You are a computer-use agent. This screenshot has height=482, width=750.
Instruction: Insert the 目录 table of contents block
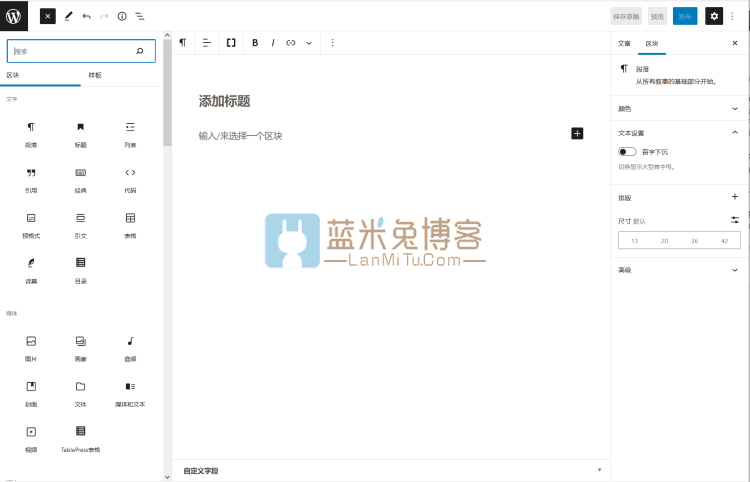pos(80,271)
